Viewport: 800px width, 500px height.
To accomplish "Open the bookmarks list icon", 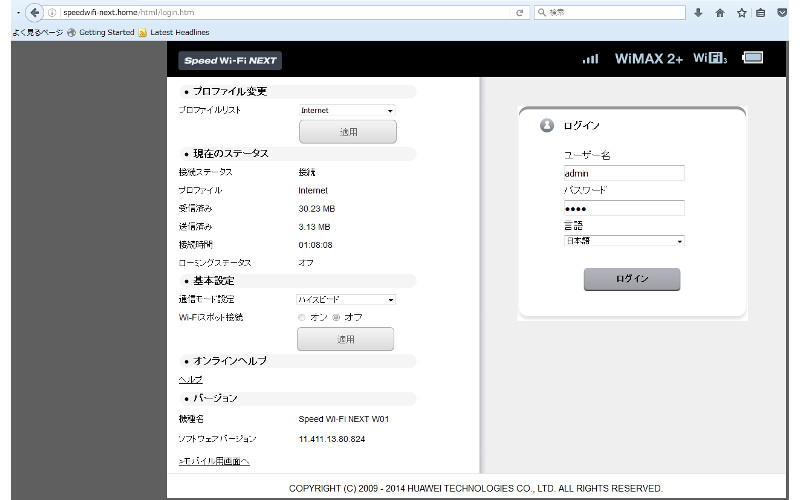I will click(760, 13).
